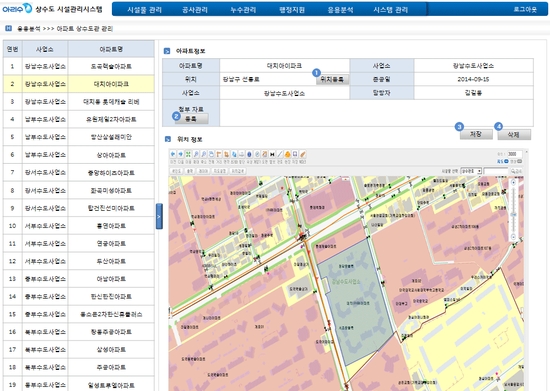Click the 아파트명 column header
This screenshot has width=550, height=391.
111,49
